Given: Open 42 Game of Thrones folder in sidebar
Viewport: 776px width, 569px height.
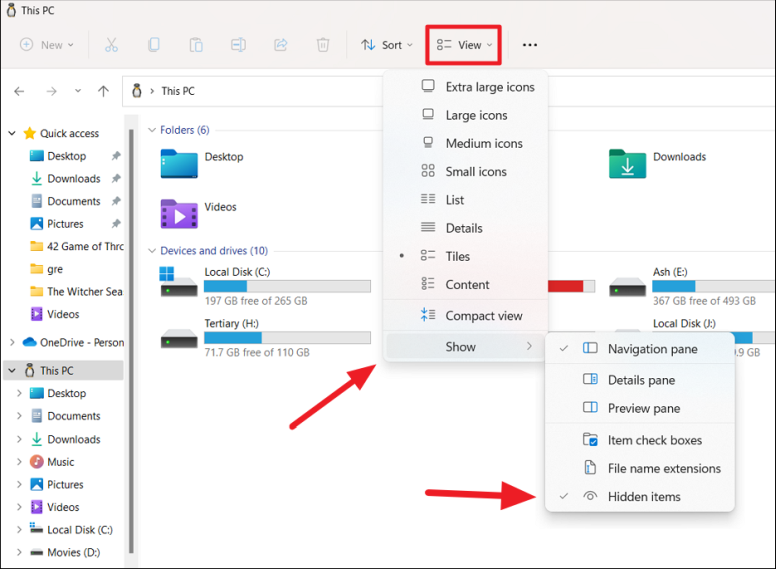Looking at the screenshot, I should coord(76,246).
